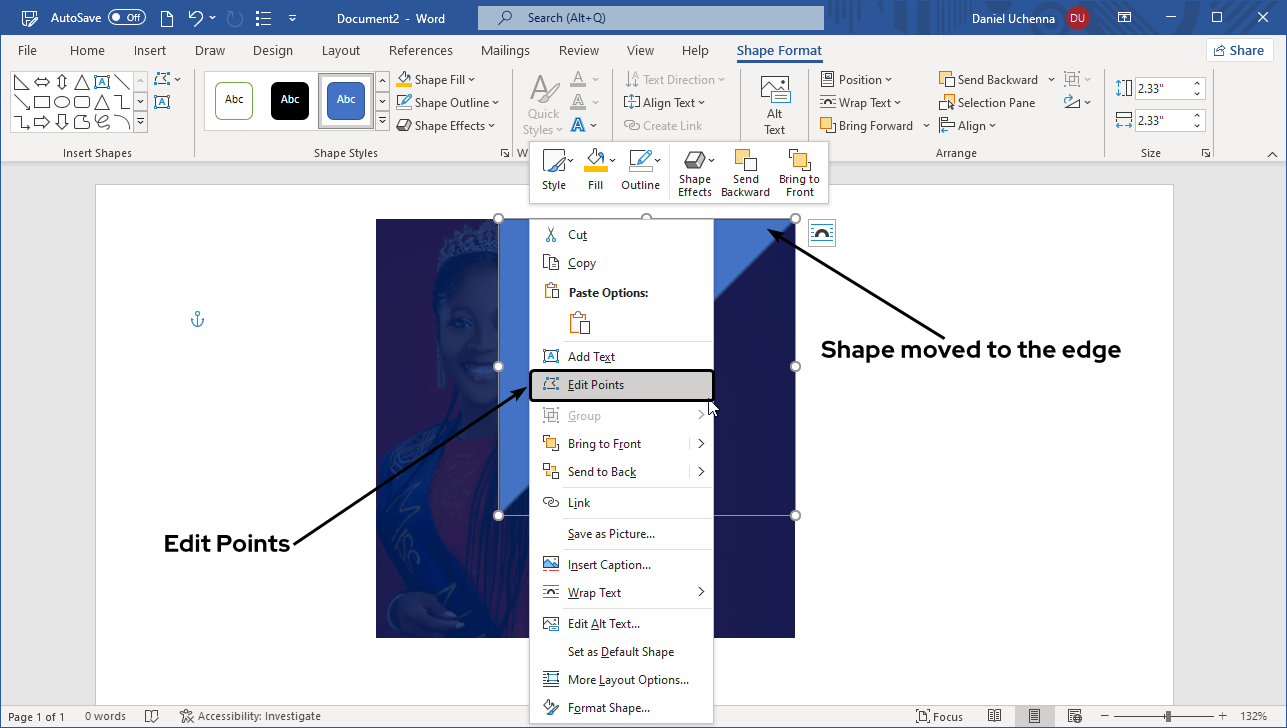Click Bring to Front in mini toolbar

pos(799,172)
